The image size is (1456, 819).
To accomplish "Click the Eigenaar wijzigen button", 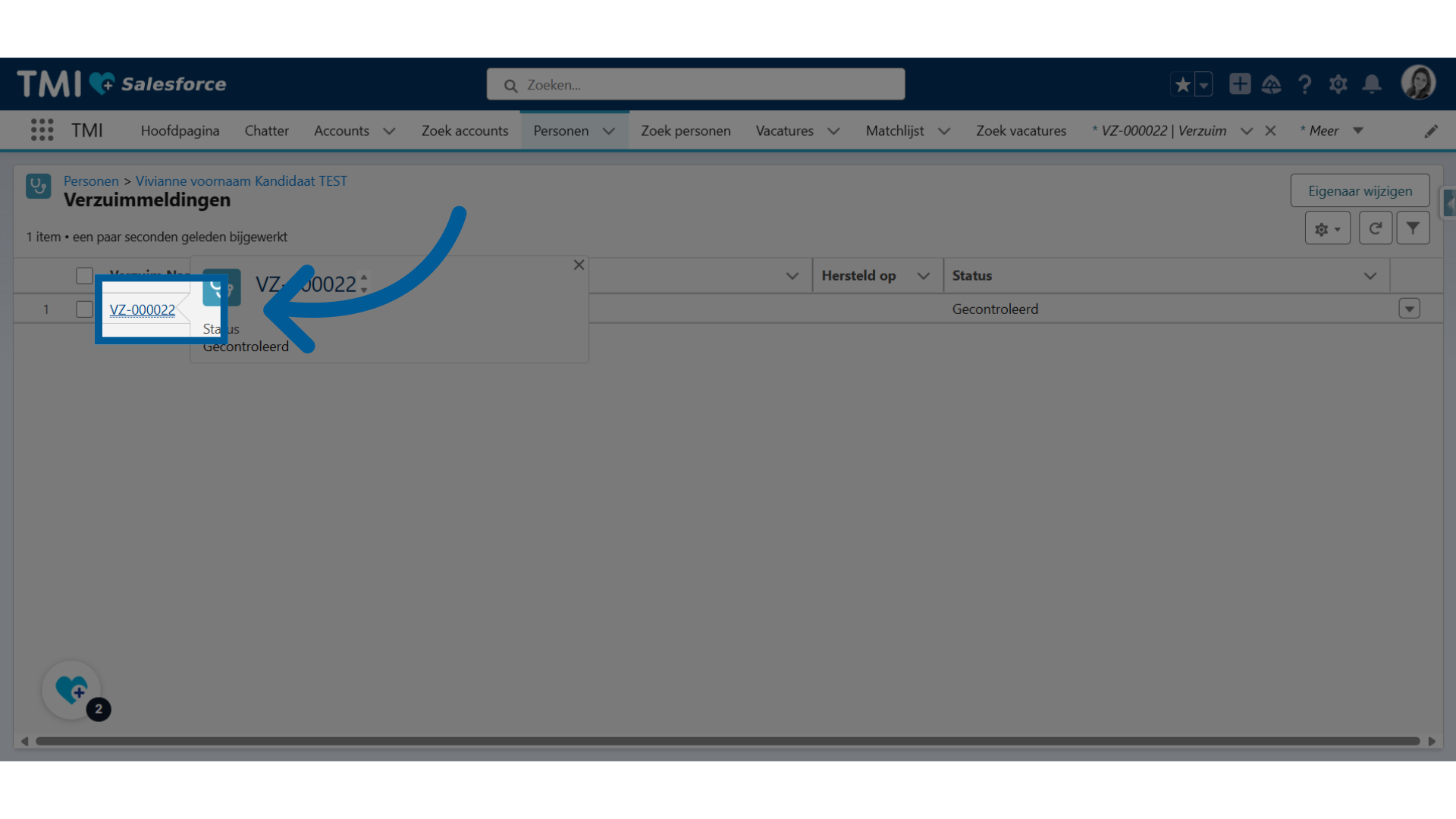I will point(1360,190).
